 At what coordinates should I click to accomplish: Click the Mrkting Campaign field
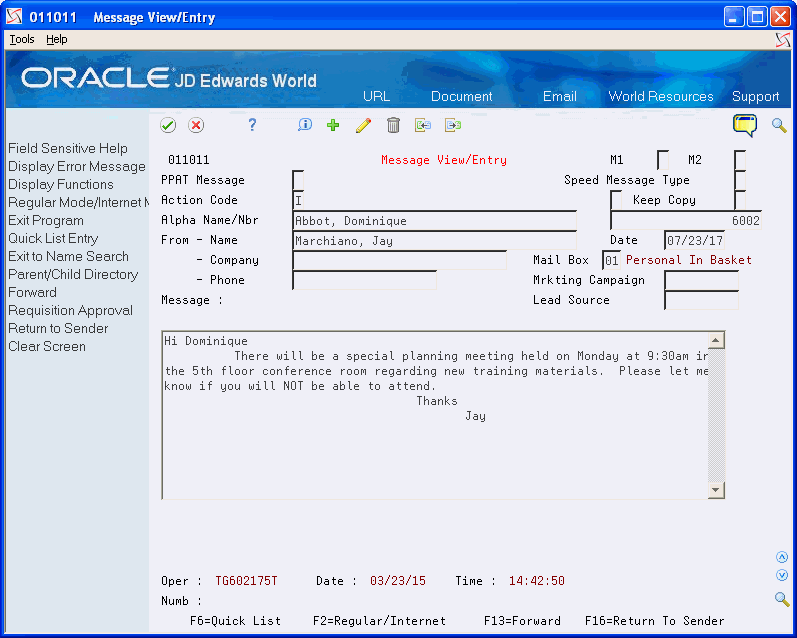pos(701,280)
